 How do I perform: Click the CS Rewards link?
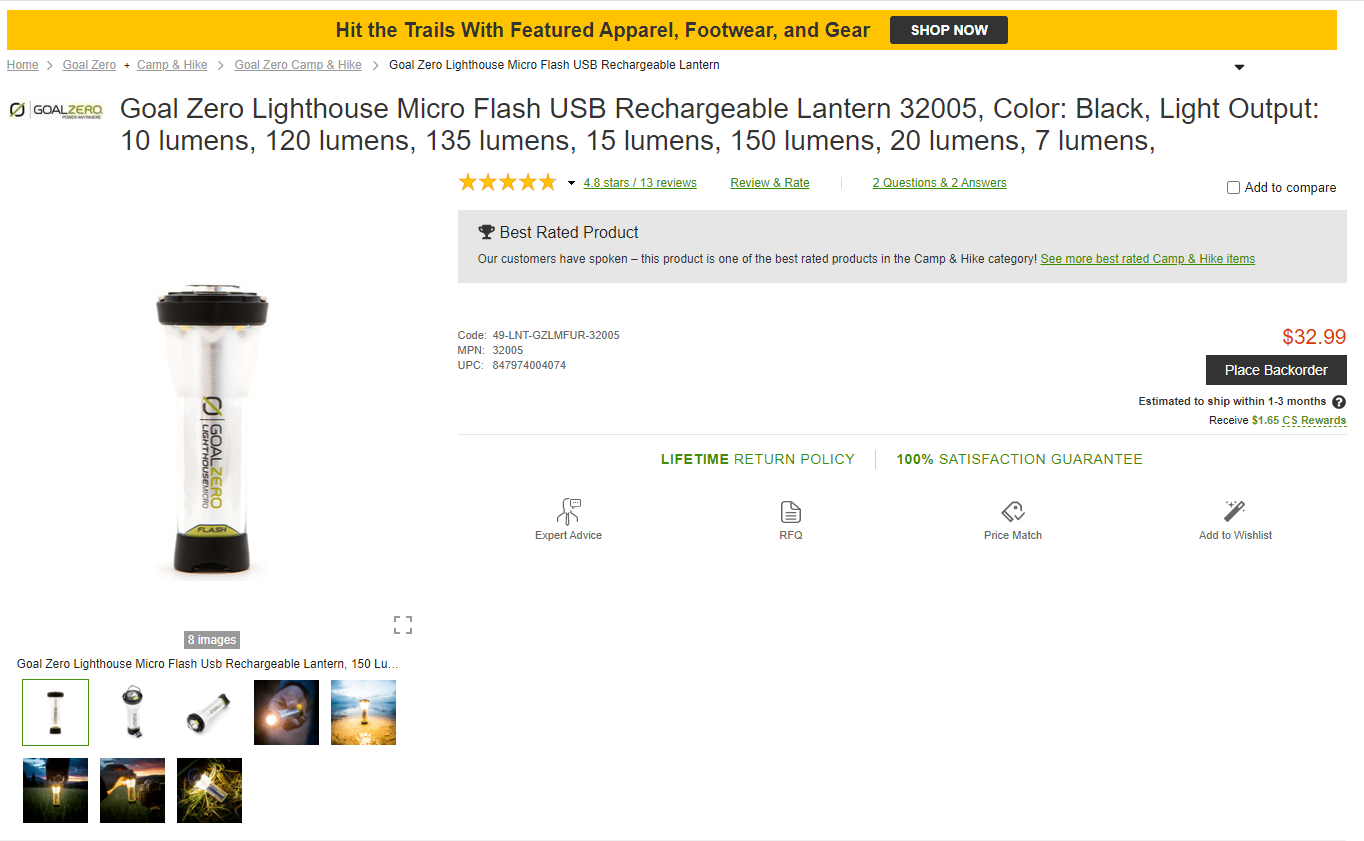coord(1314,421)
